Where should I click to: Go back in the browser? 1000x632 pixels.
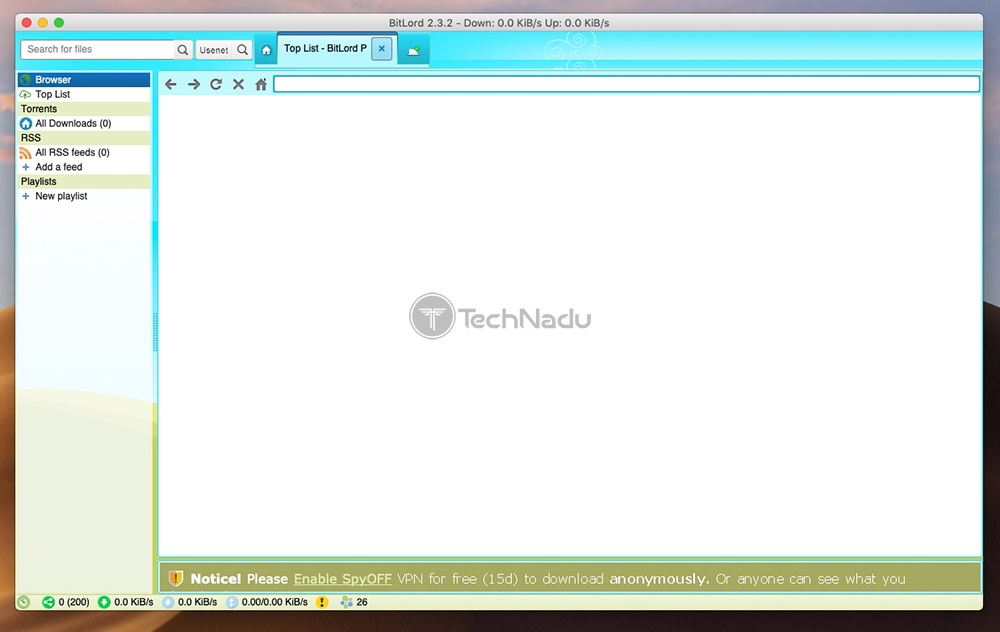pos(170,84)
